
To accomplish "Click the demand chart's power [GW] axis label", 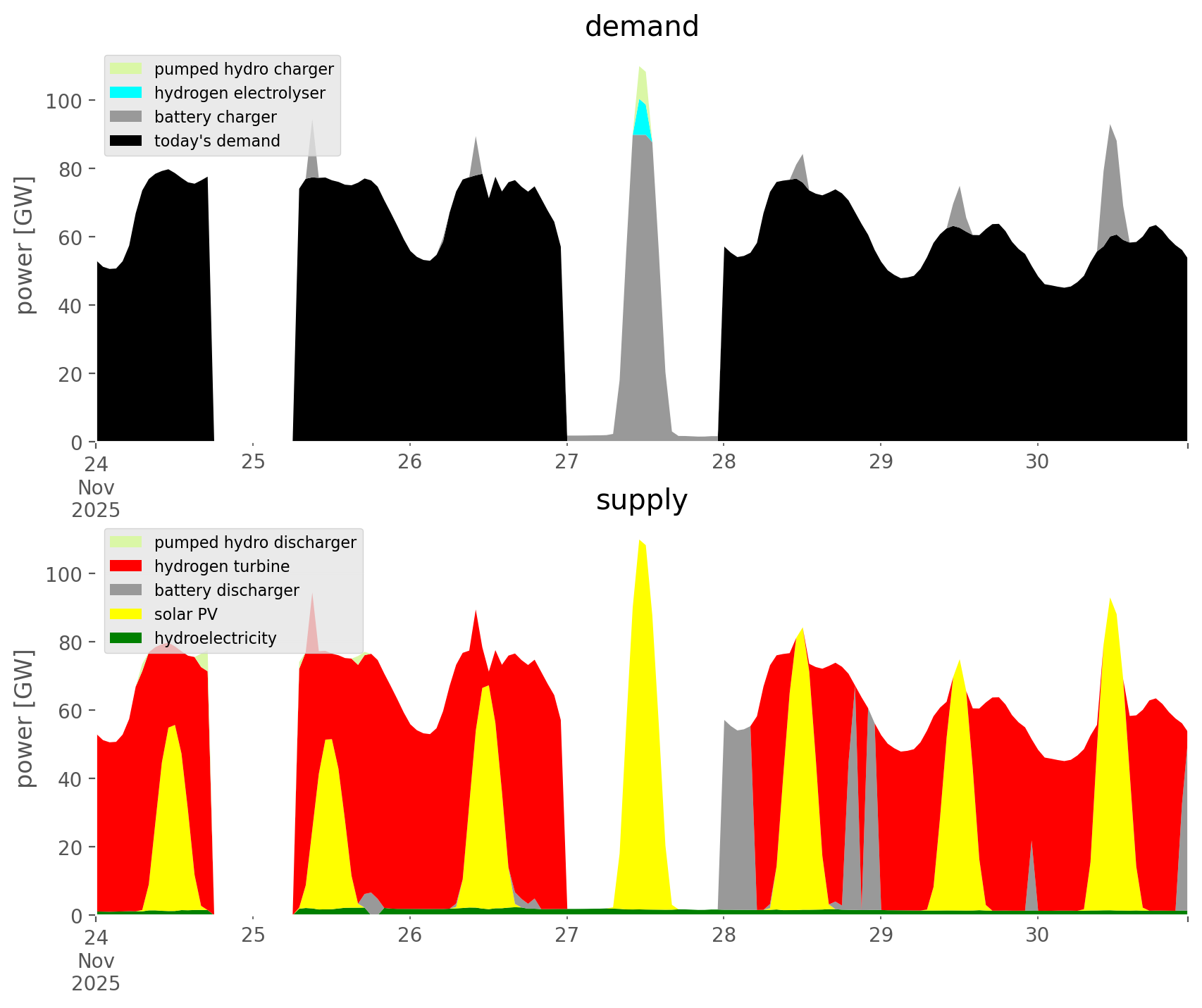I will click(x=25, y=245).
